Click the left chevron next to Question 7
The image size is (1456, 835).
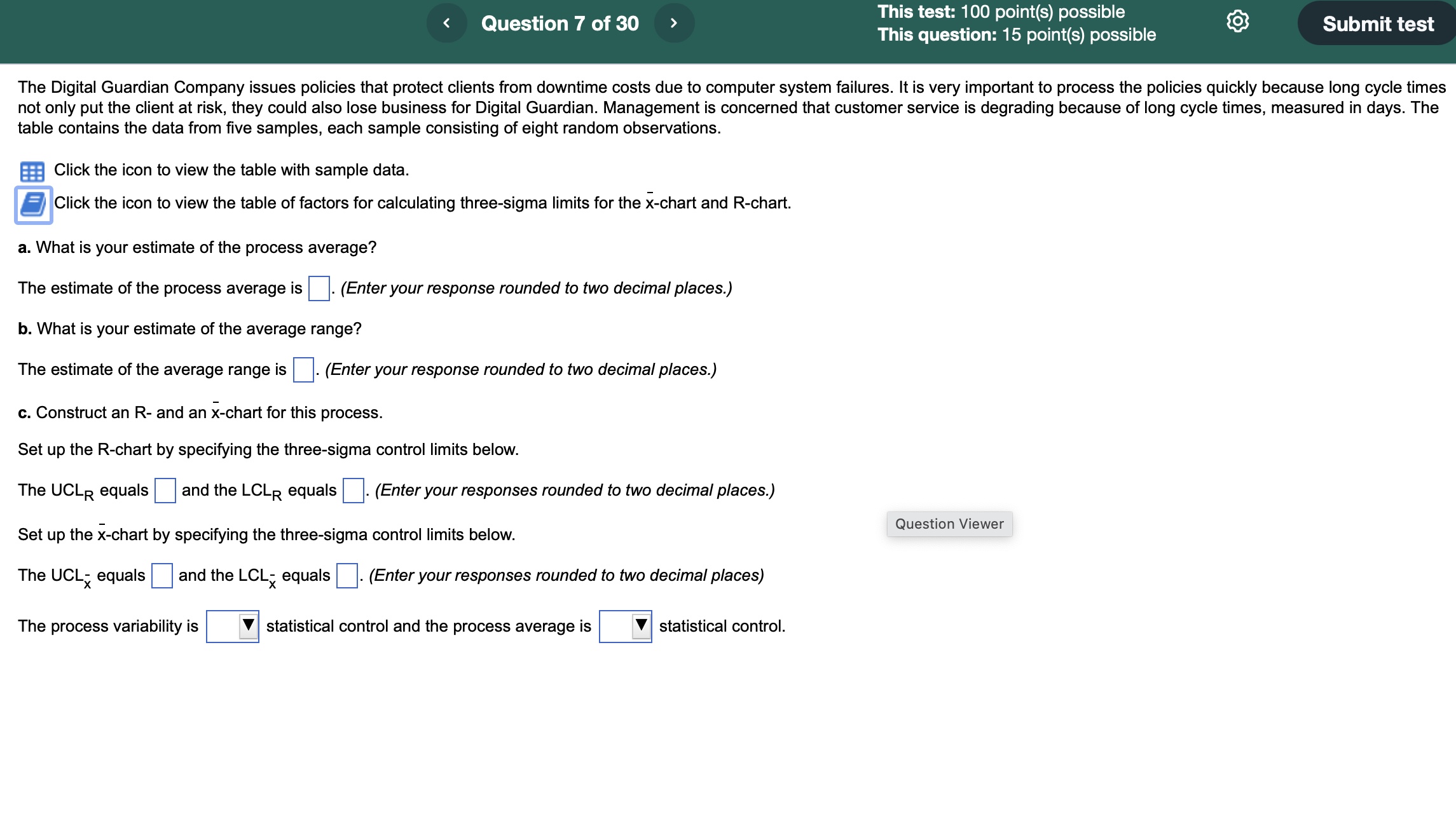tap(446, 23)
